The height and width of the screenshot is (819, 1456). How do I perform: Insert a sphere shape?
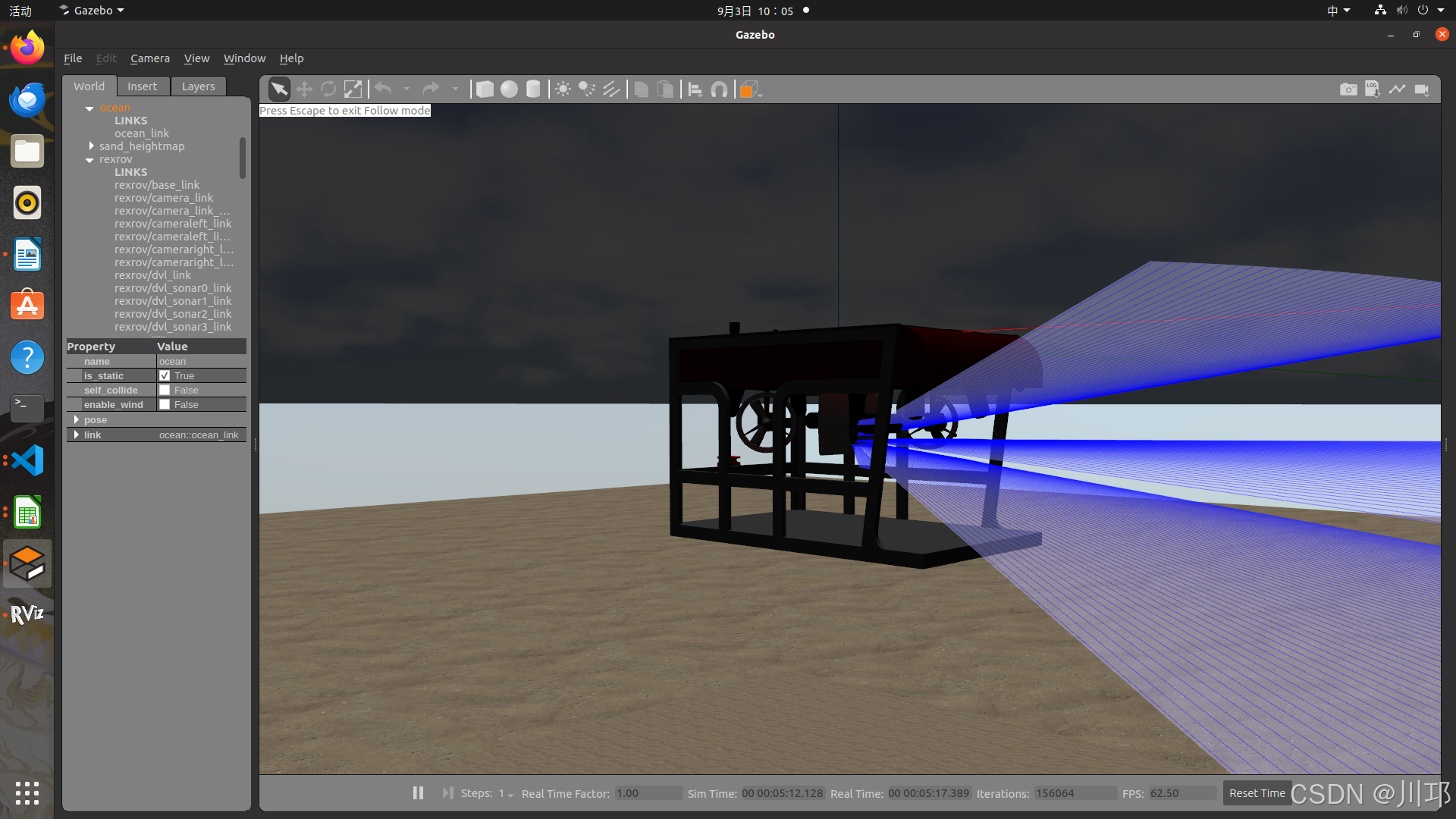[509, 89]
